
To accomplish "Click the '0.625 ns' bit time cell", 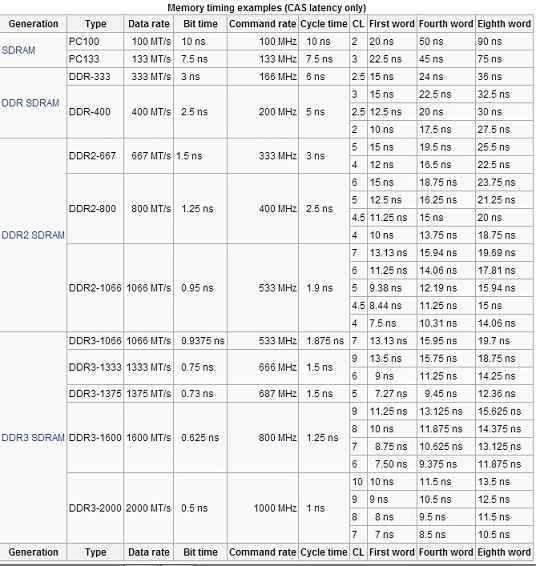I will [x=200, y=437].
